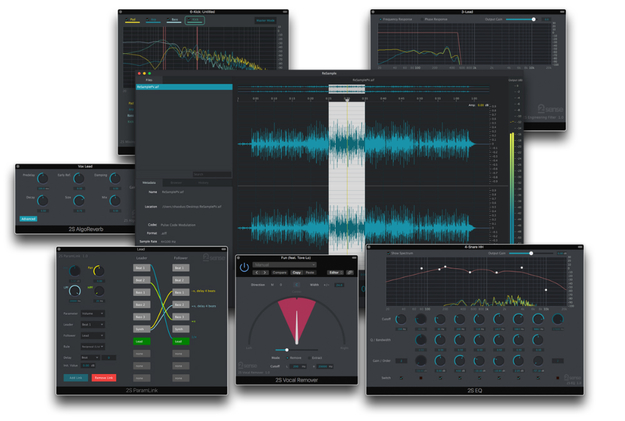The height and width of the screenshot is (421, 625).
Task: Click Advanced button in 2S AlgoReverb
Action: [28, 219]
